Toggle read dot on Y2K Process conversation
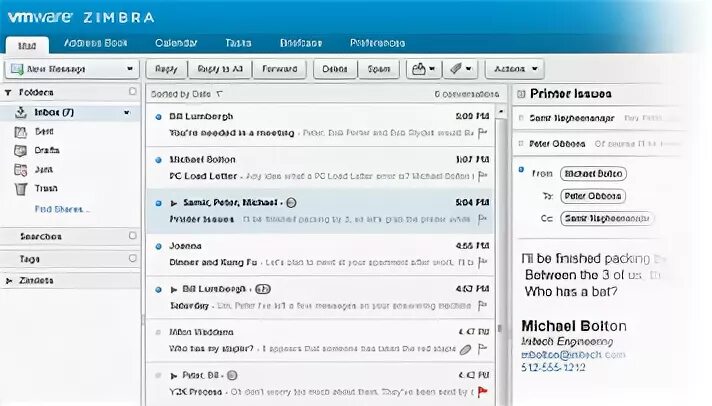 coord(158,376)
